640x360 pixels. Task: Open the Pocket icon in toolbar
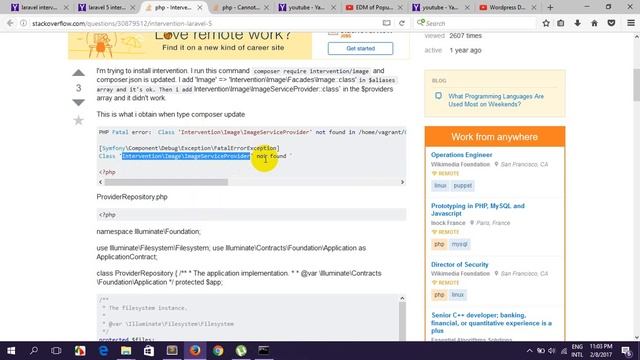[x=611, y=23]
